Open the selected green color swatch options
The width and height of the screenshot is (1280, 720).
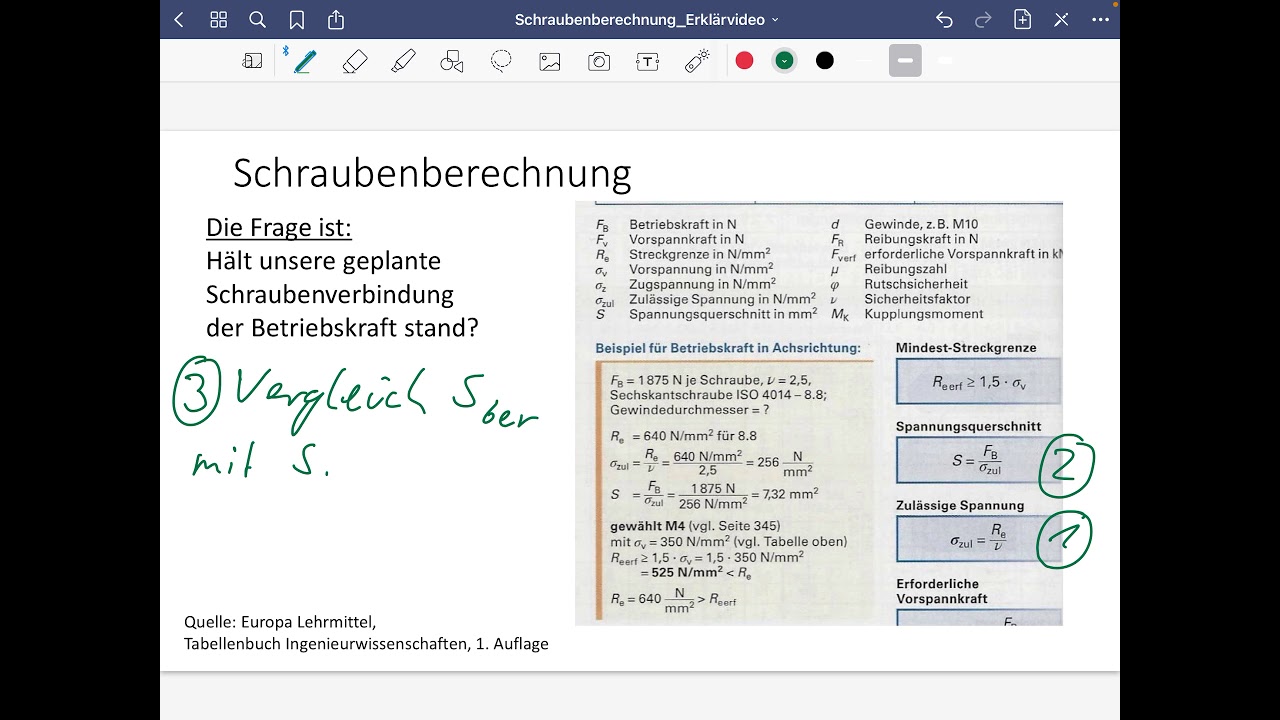(x=785, y=61)
